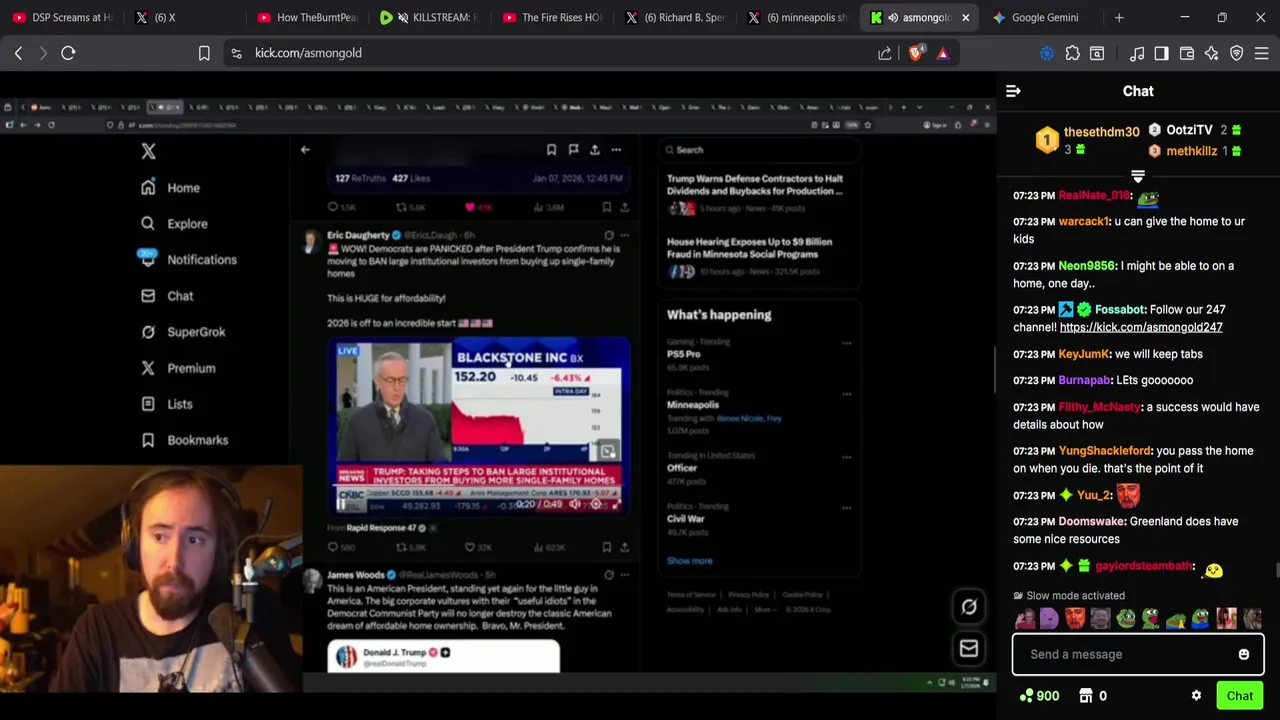Viewport: 1280px width, 720px height.
Task: Switch to the minneapolis X tab
Action: [x=797, y=17]
